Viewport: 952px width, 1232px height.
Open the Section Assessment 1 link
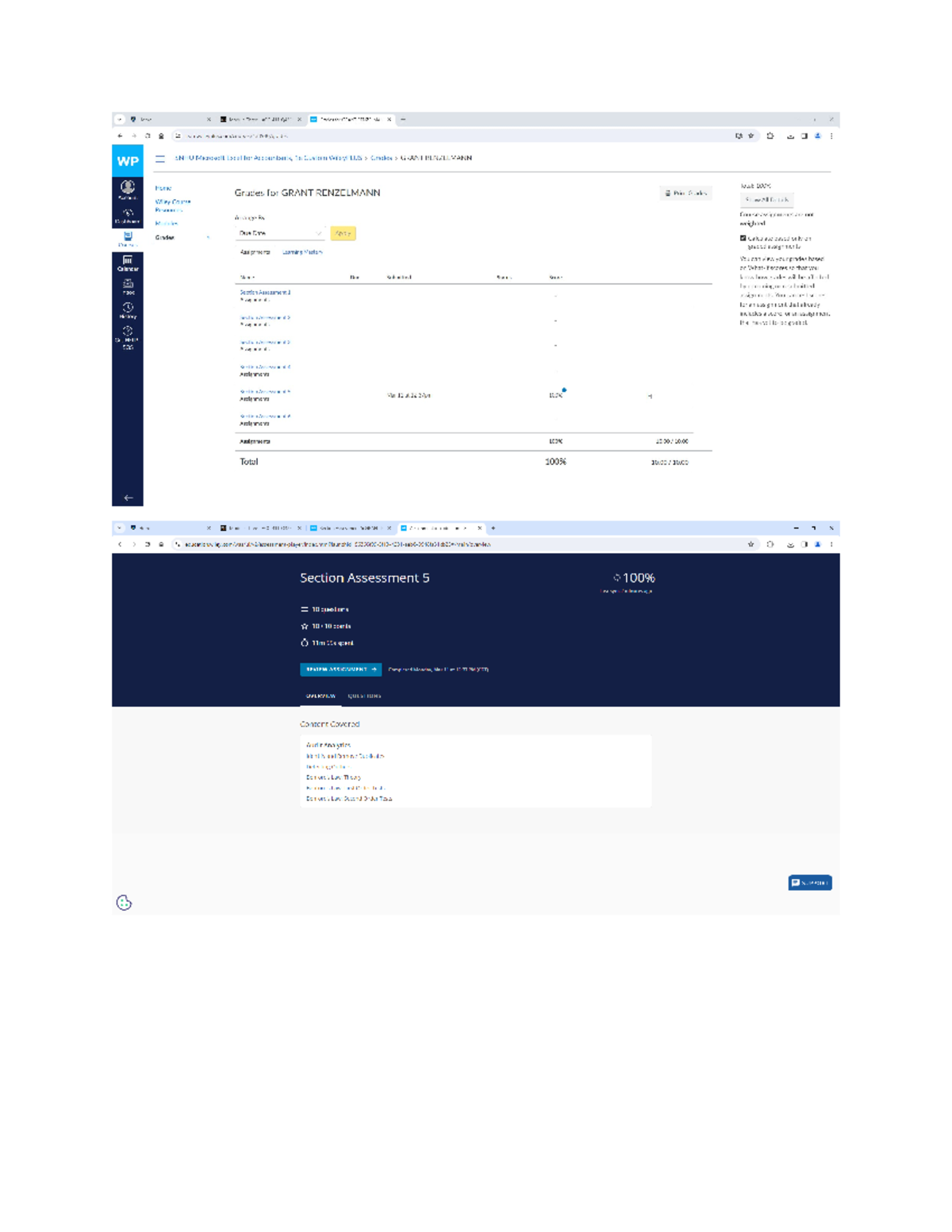(x=265, y=293)
